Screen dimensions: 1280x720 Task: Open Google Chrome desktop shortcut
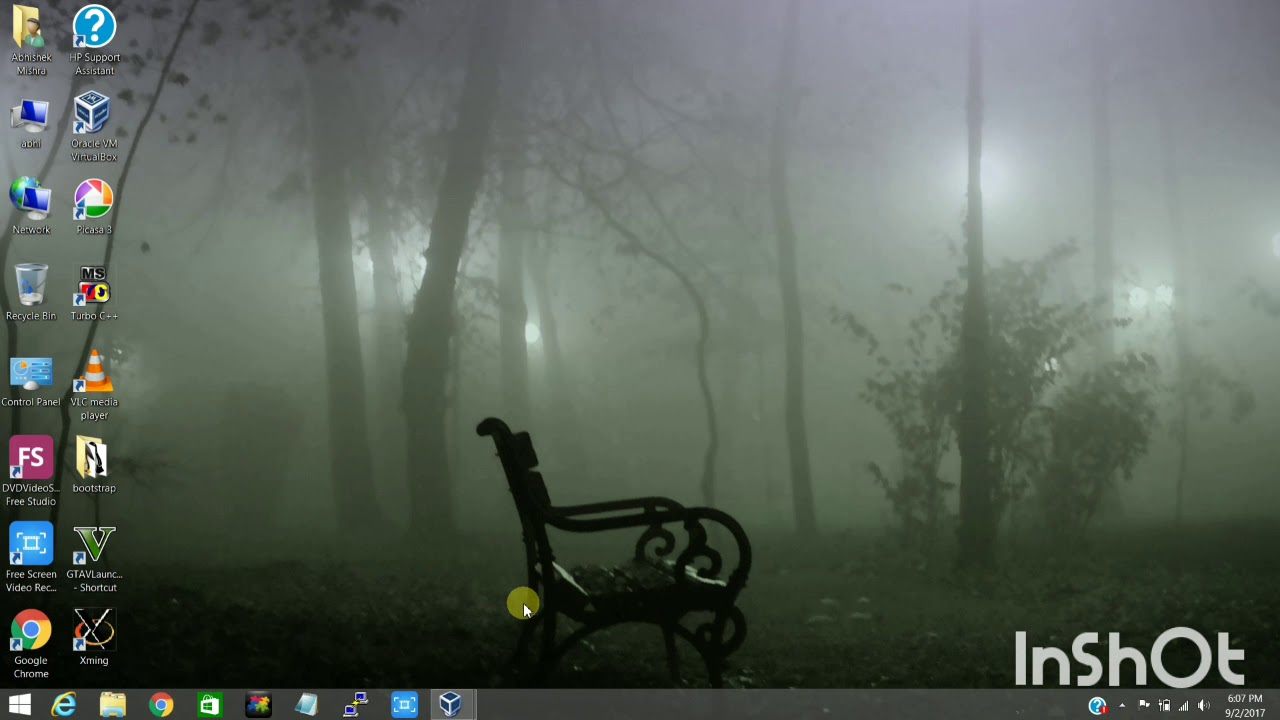(x=31, y=645)
